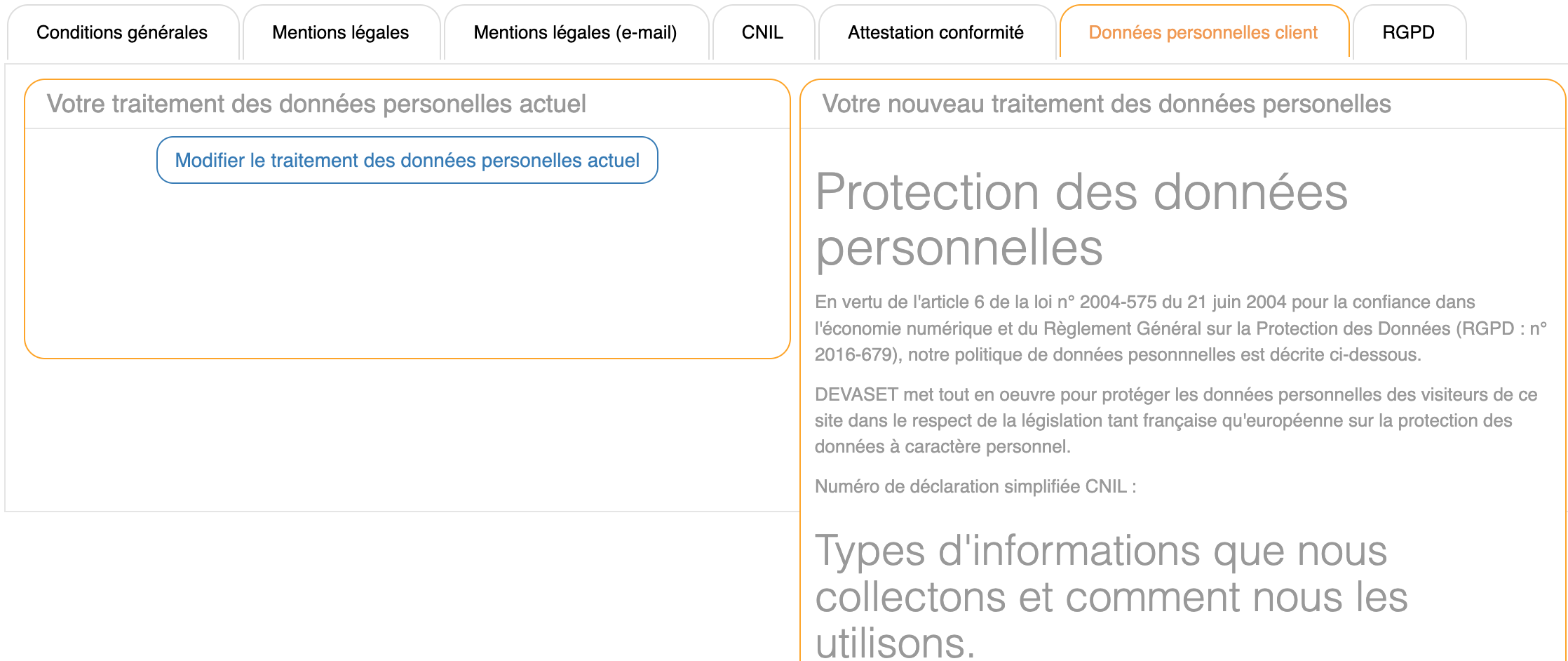The height and width of the screenshot is (661, 1568).
Task: Click the empty area below the Modifier button
Action: [x=407, y=274]
